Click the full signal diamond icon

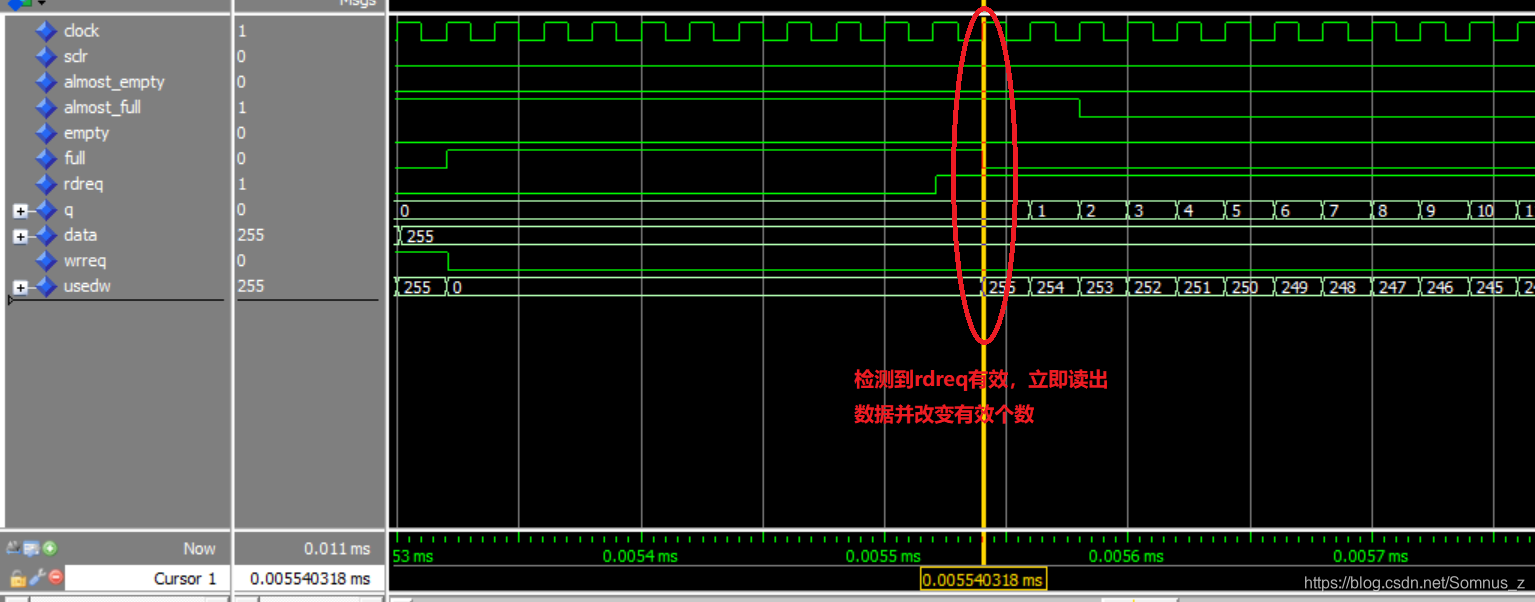tap(46, 158)
